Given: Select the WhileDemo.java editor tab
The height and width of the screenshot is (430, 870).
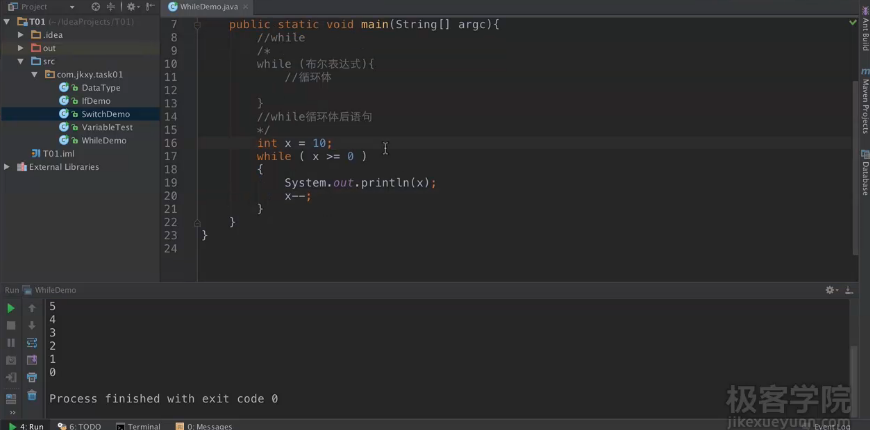Looking at the screenshot, I should (x=208, y=7).
